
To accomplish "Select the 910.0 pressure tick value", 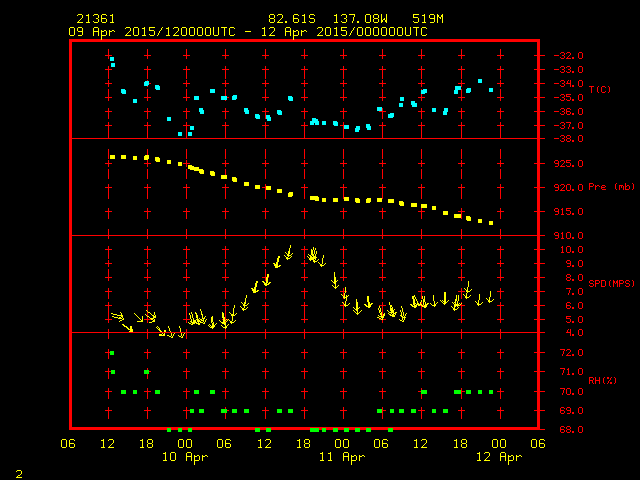I will click(567, 236).
